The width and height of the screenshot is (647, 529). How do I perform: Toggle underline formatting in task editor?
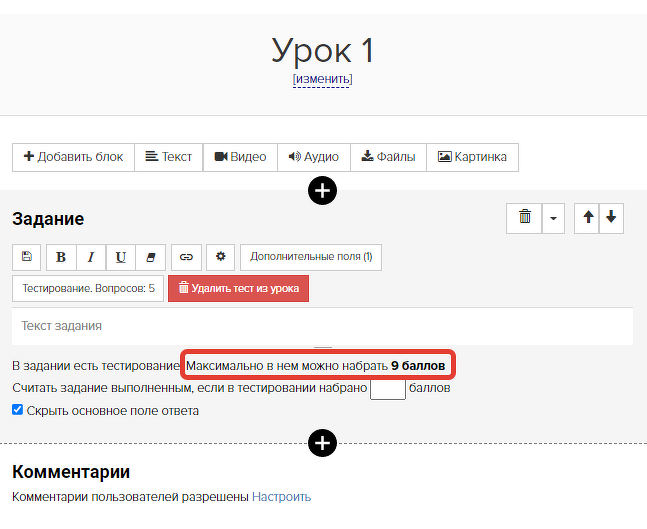coord(120,257)
